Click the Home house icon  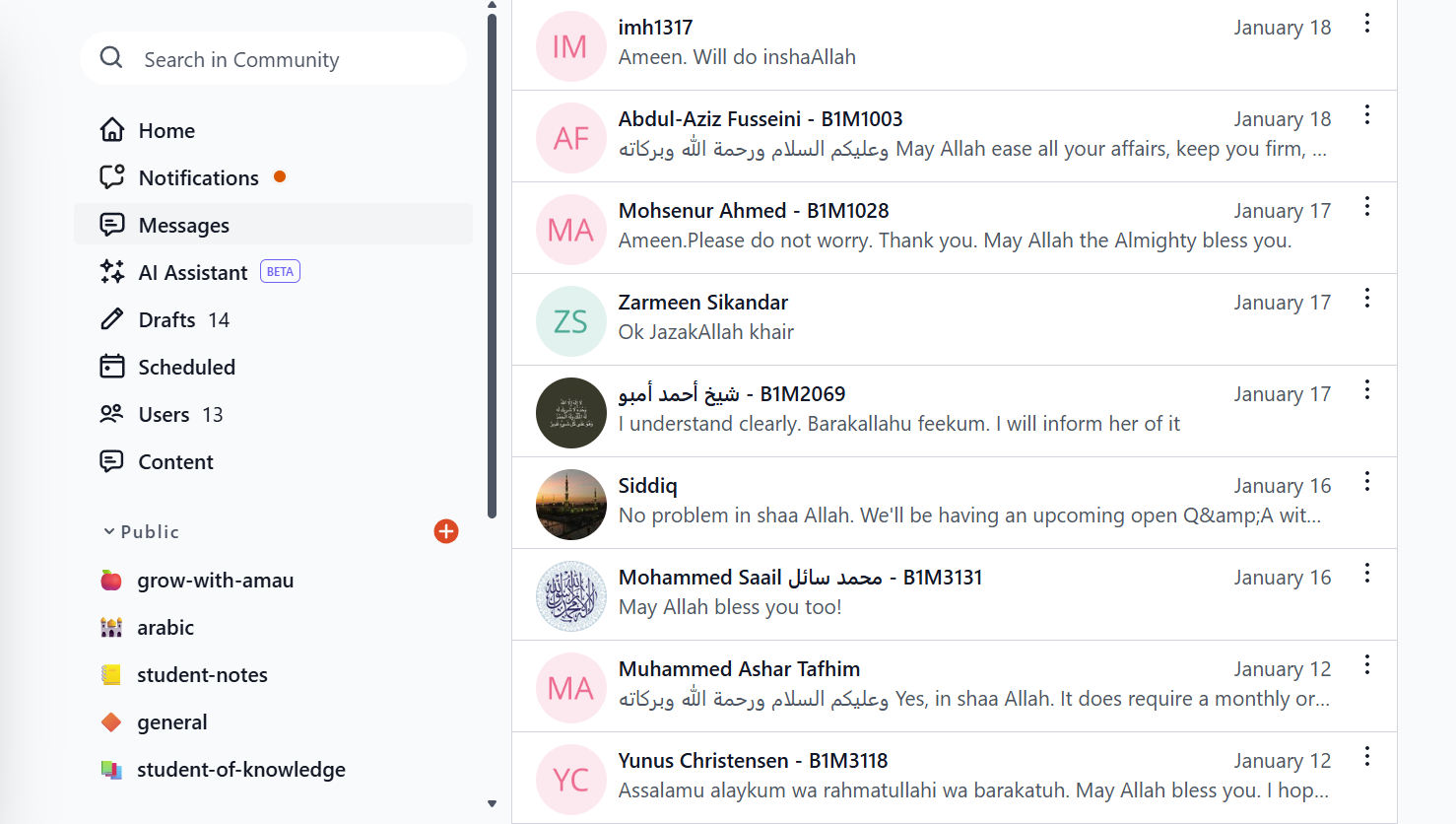tap(112, 130)
